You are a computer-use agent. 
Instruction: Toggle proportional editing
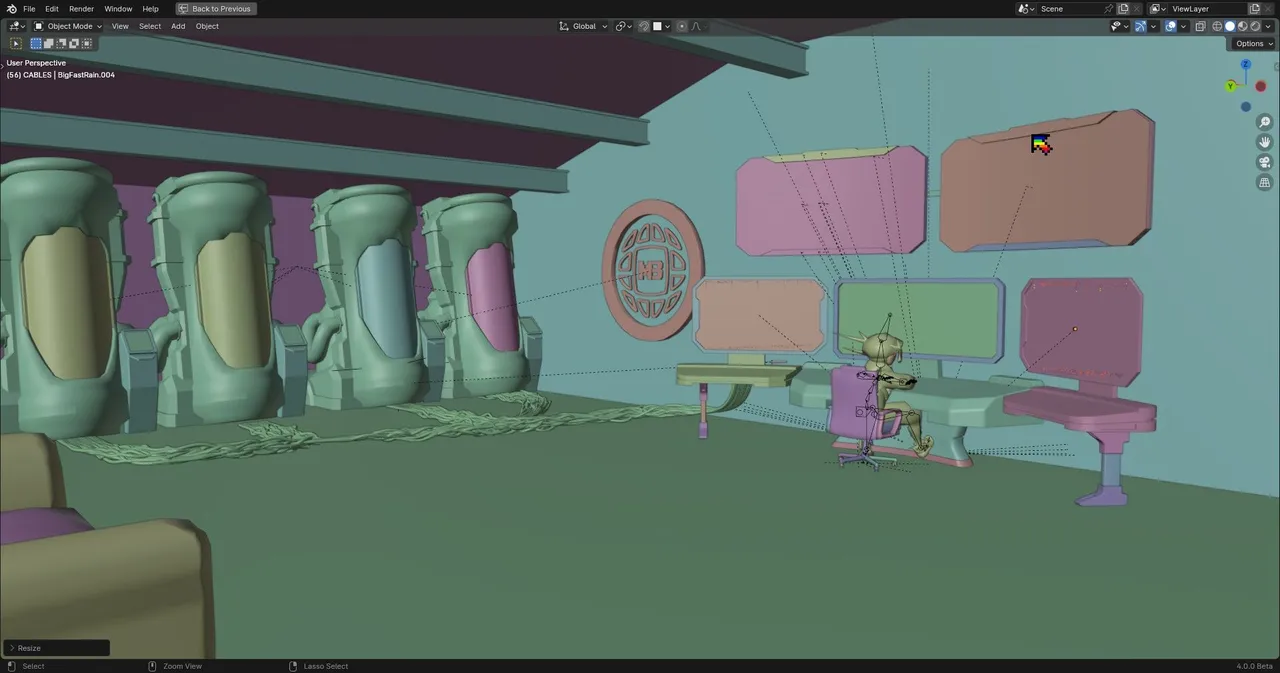tap(682, 26)
